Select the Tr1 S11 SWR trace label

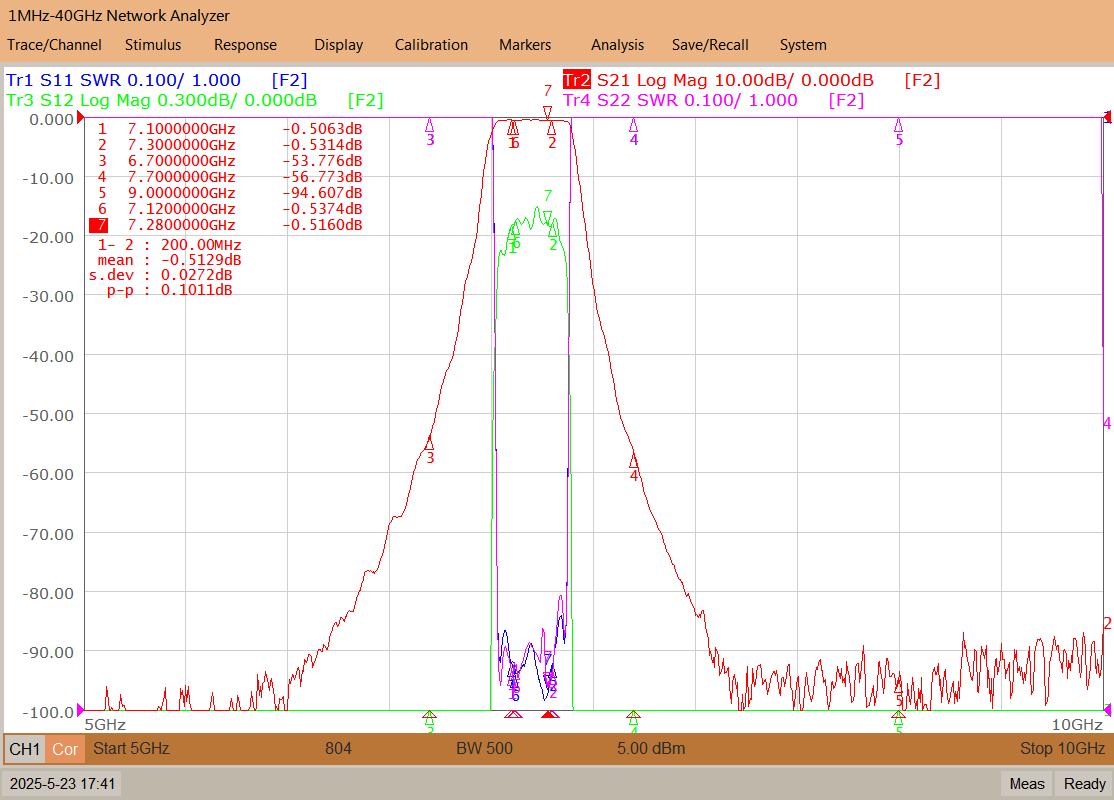pos(156,80)
